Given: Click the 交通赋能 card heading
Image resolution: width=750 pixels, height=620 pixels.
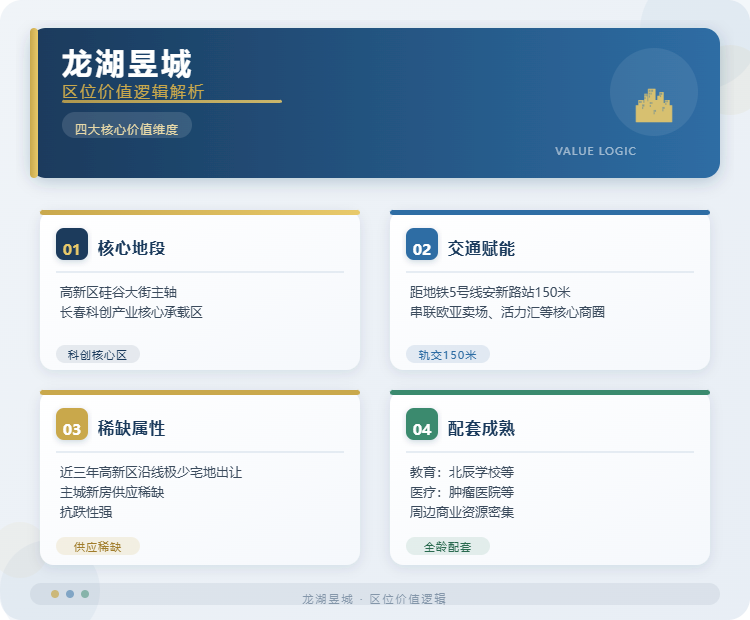Looking at the screenshot, I should pos(482,248).
